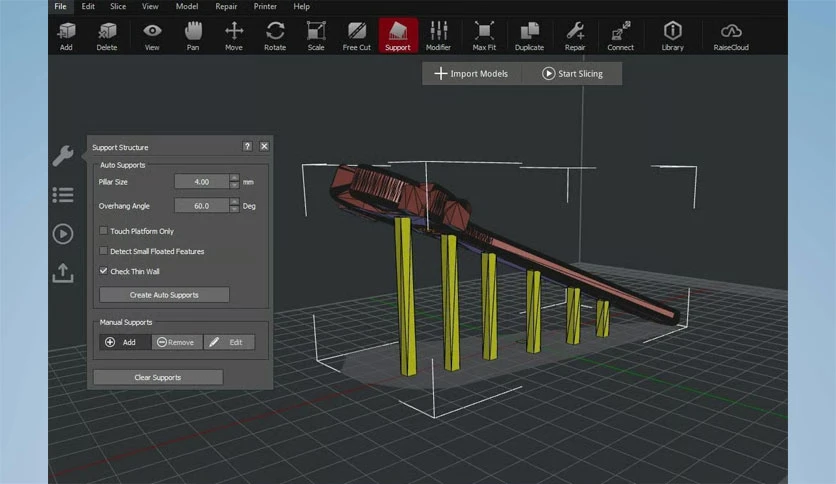
Task: Open the File menu
Action: click(60, 6)
